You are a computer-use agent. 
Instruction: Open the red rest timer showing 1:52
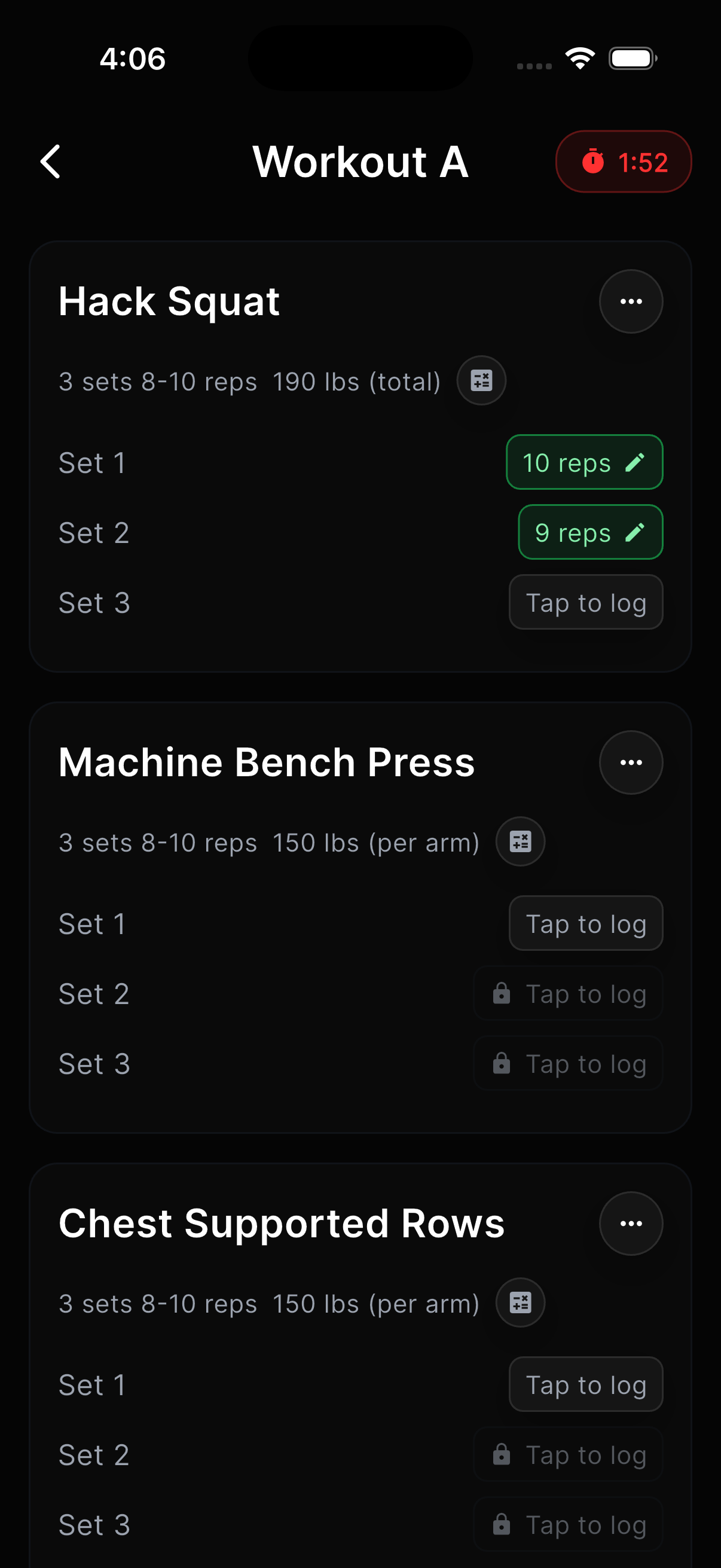tap(623, 162)
